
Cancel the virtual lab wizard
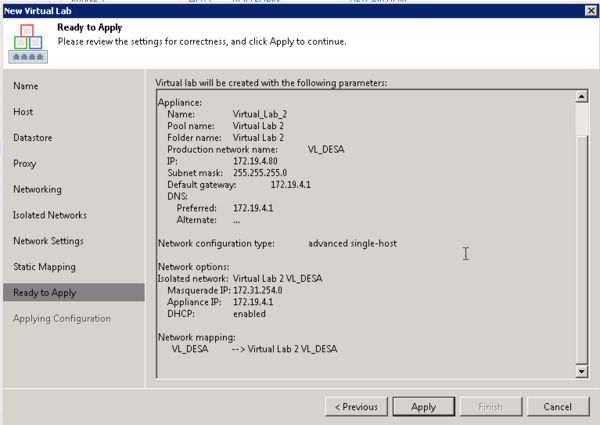click(x=557, y=407)
